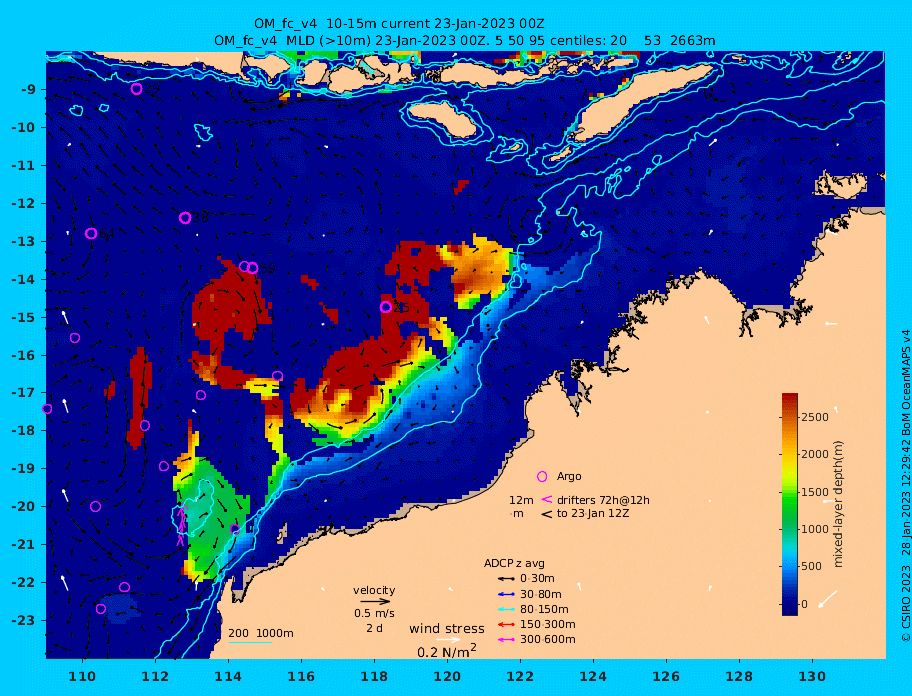Click the blue 30-80m ADCP arrow in legend
The image size is (912, 696).
tap(506, 594)
